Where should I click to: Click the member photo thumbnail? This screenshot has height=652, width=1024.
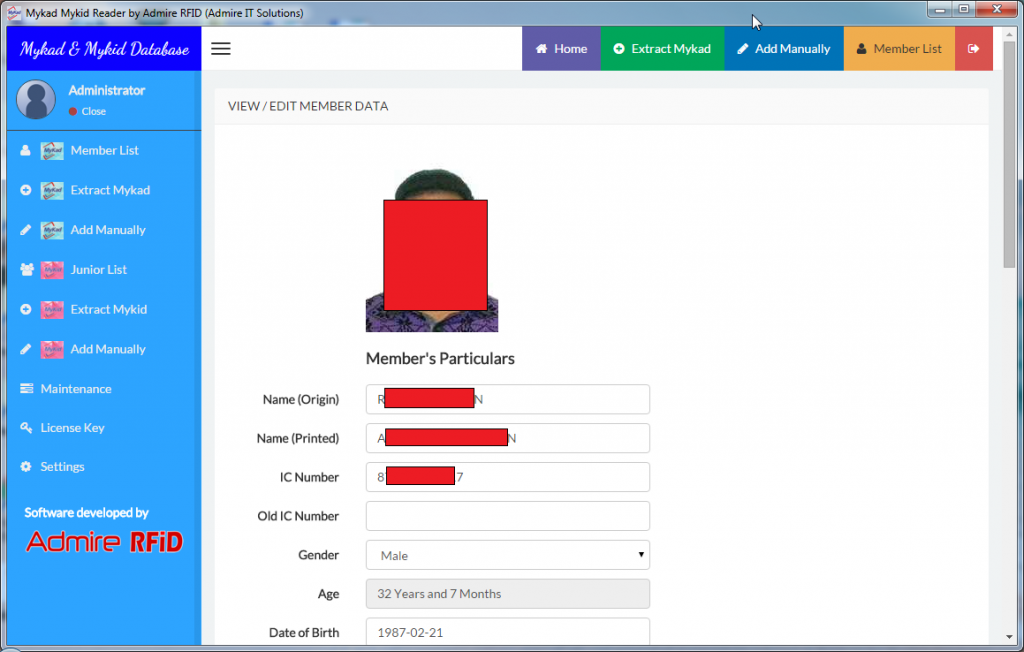click(432, 251)
